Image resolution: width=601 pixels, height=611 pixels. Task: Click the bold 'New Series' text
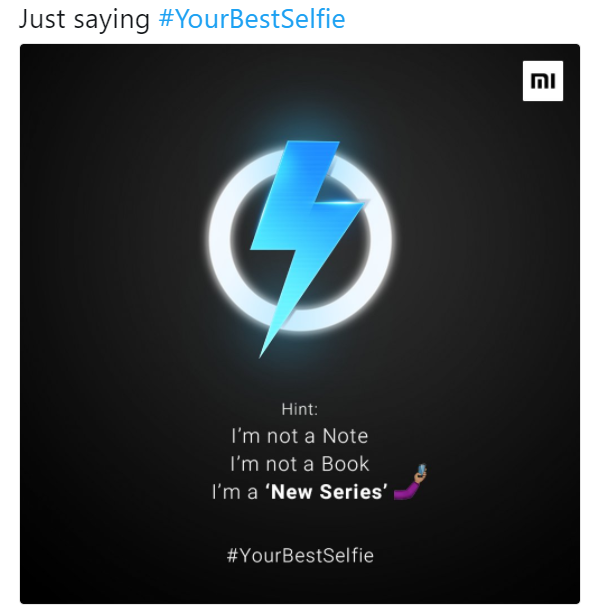327,491
